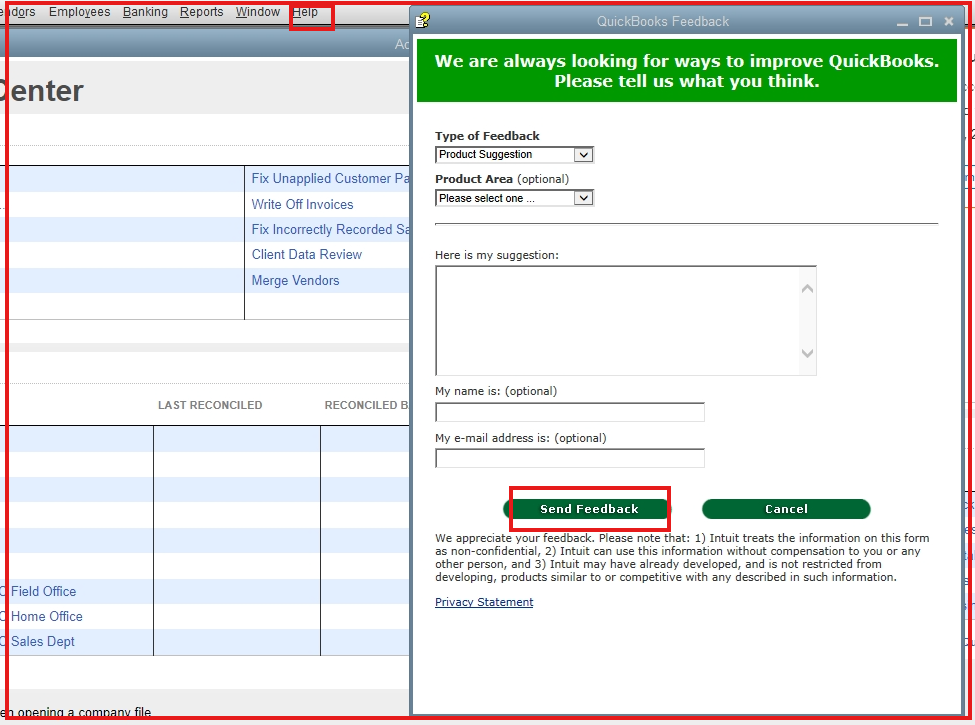Image resolution: width=975 pixels, height=725 pixels.
Task: Open the Employees menu
Action: [x=80, y=12]
